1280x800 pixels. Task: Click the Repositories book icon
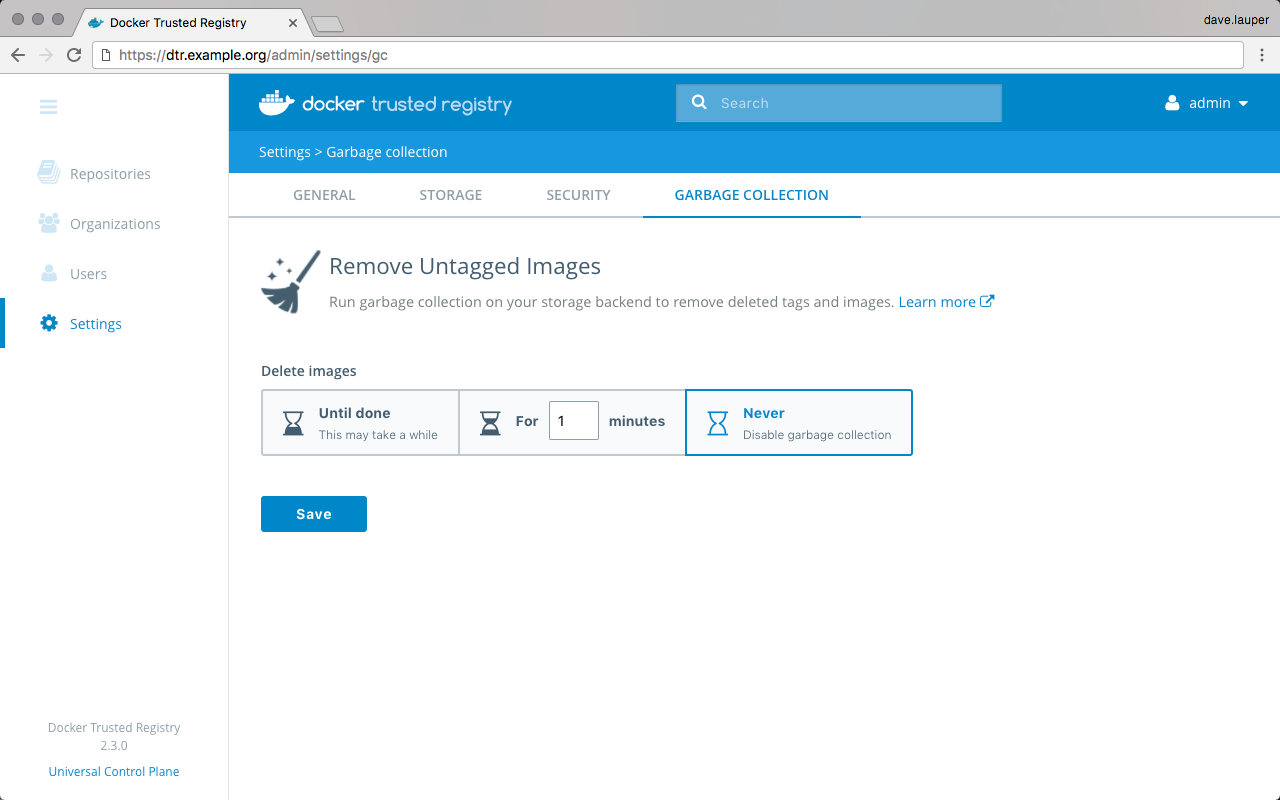[48, 173]
